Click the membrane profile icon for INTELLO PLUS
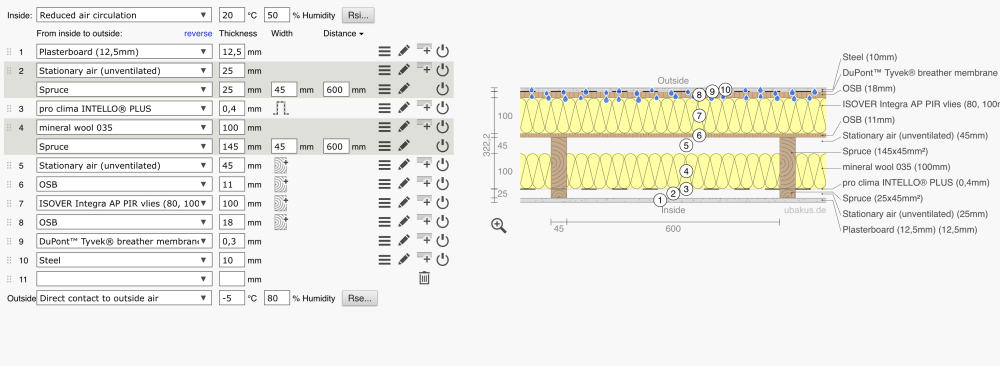Viewport: 1000px width, 366px height. (281, 108)
